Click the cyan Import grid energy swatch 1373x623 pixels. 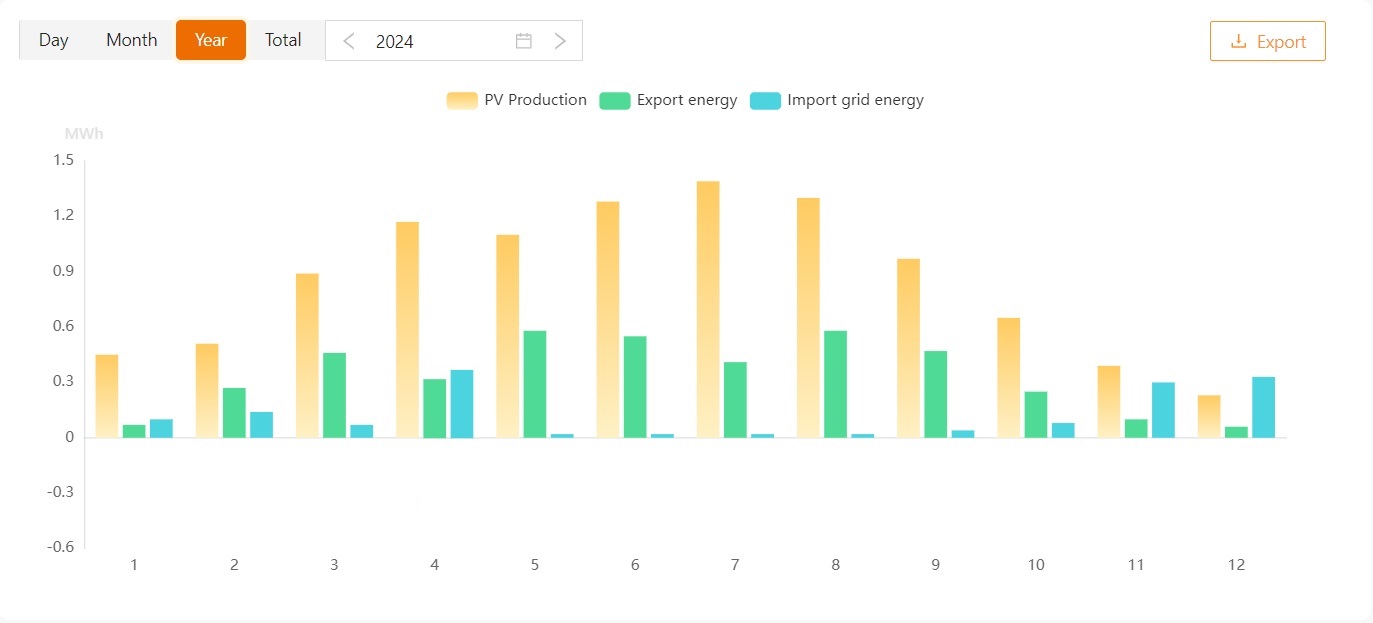pos(765,100)
